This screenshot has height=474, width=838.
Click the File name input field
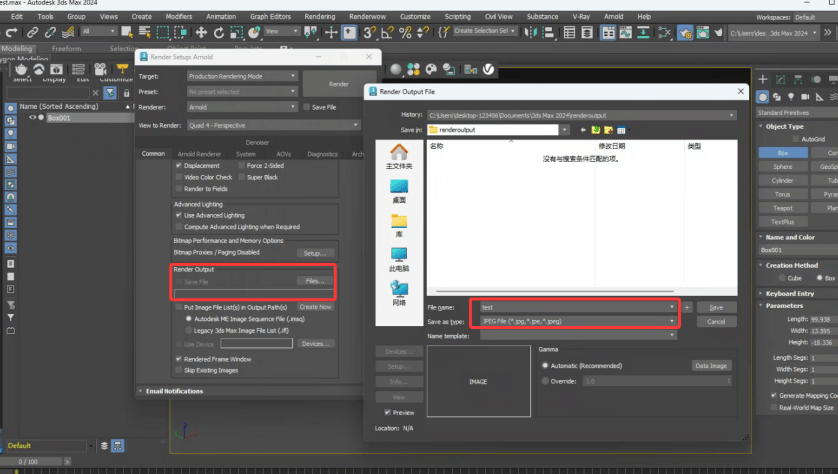tap(578, 307)
